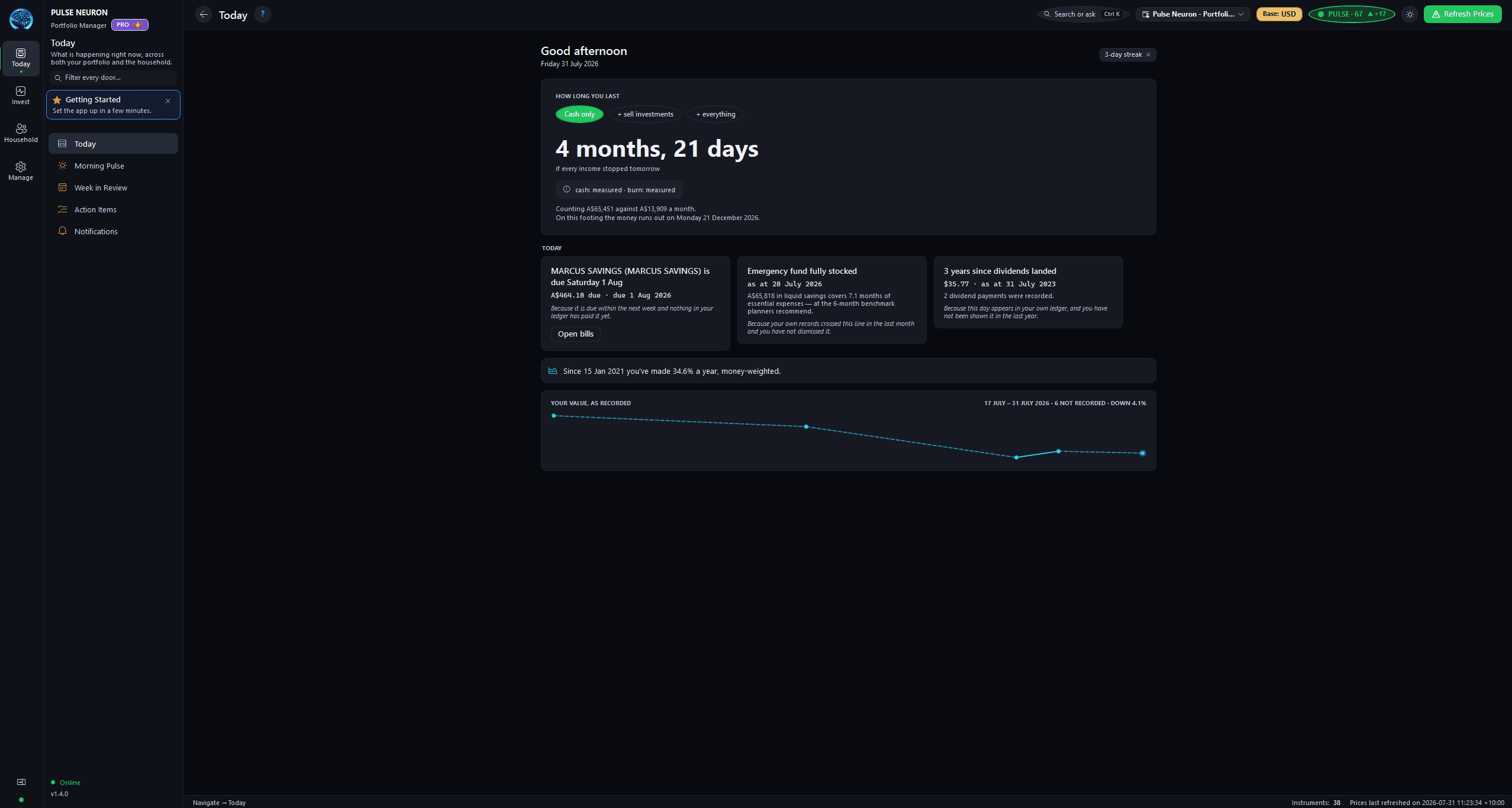Toggle the light/dark theme sun icon

click(1410, 14)
